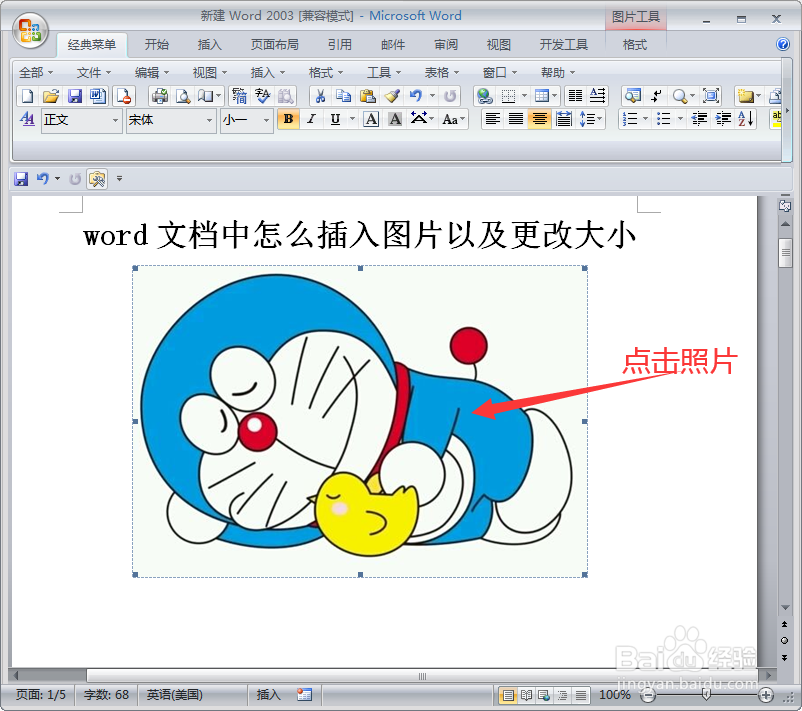The width and height of the screenshot is (802, 711).
Task: Click the Decrease Indent icon
Action: pyautogui.click(x=699, y=119)
